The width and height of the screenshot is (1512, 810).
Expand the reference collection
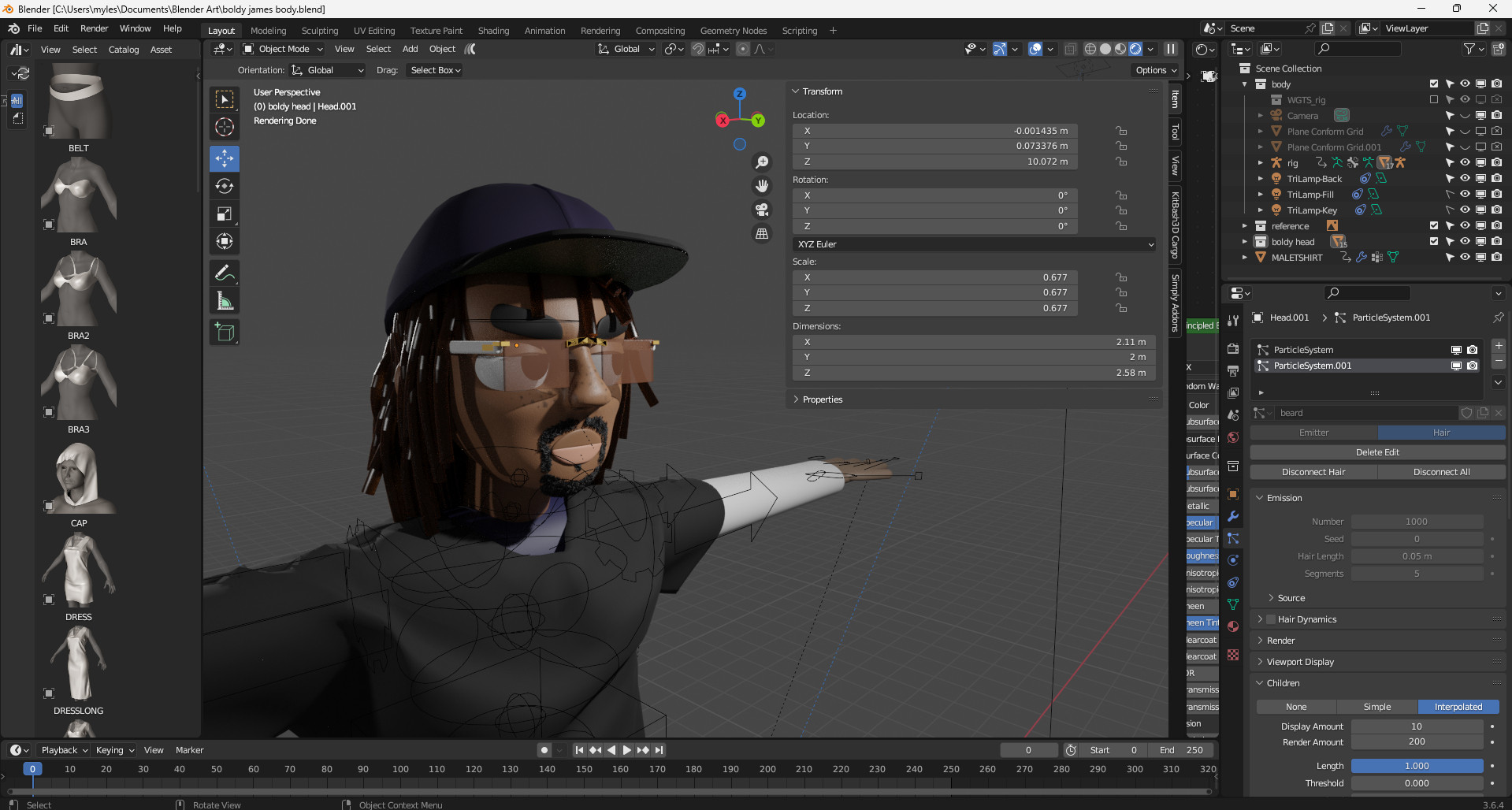tap(1245, 226)
